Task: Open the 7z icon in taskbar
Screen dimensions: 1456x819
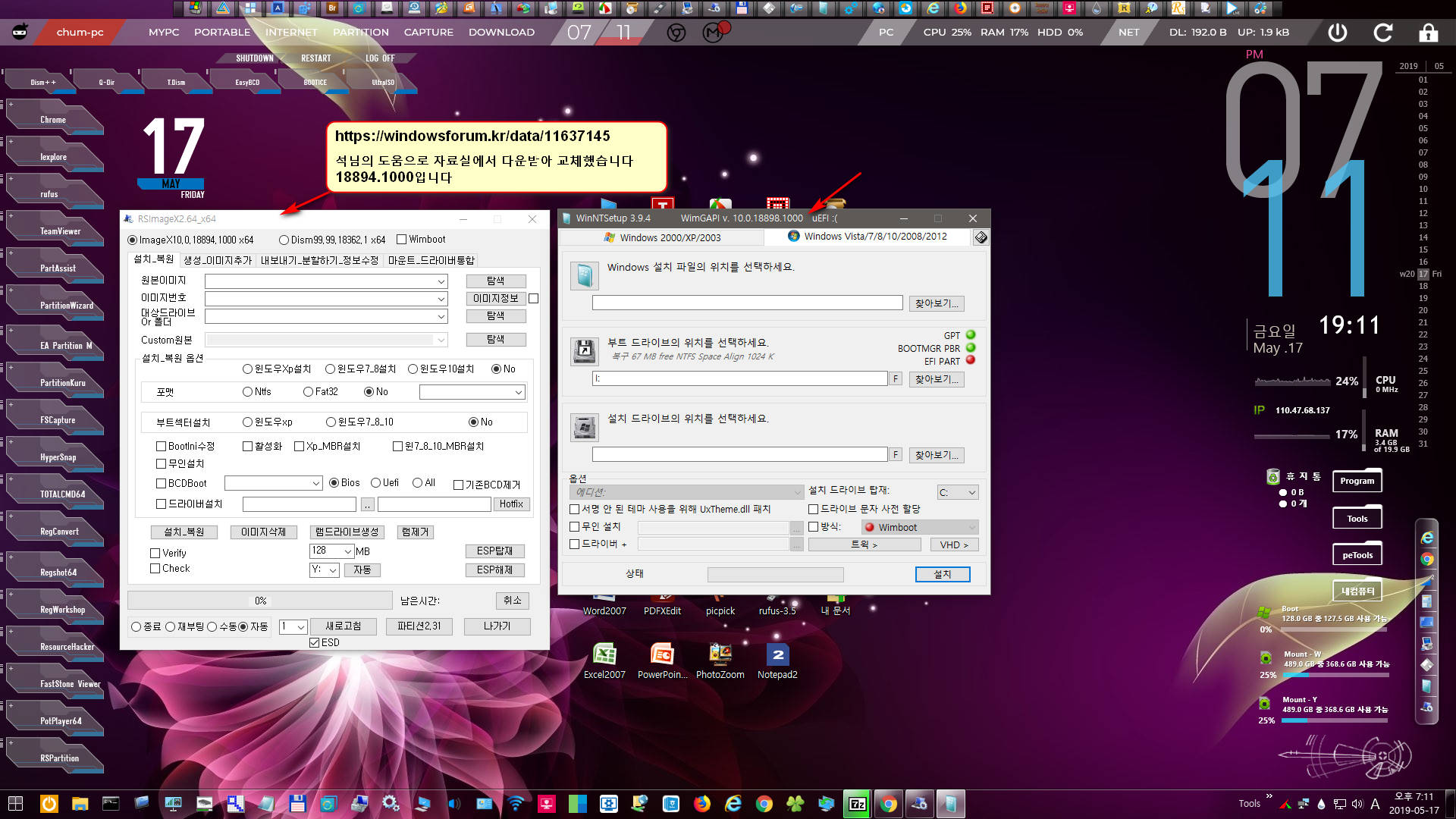Action: 857,804
